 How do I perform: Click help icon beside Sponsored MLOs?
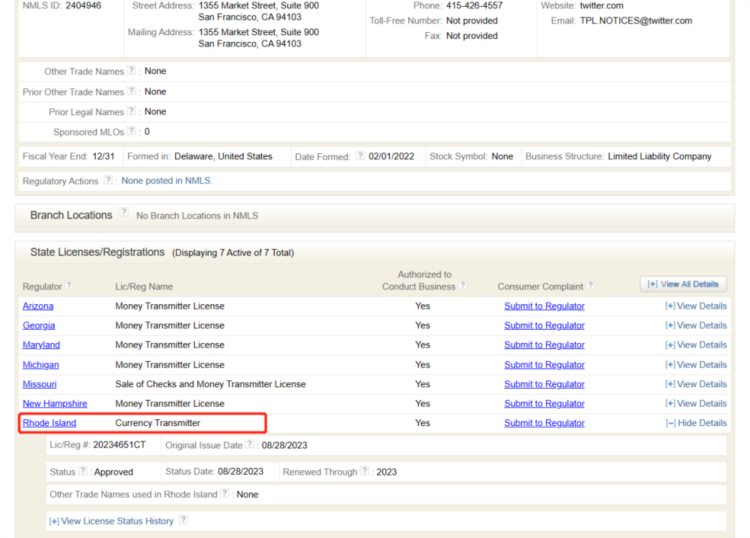coord(131,131)
